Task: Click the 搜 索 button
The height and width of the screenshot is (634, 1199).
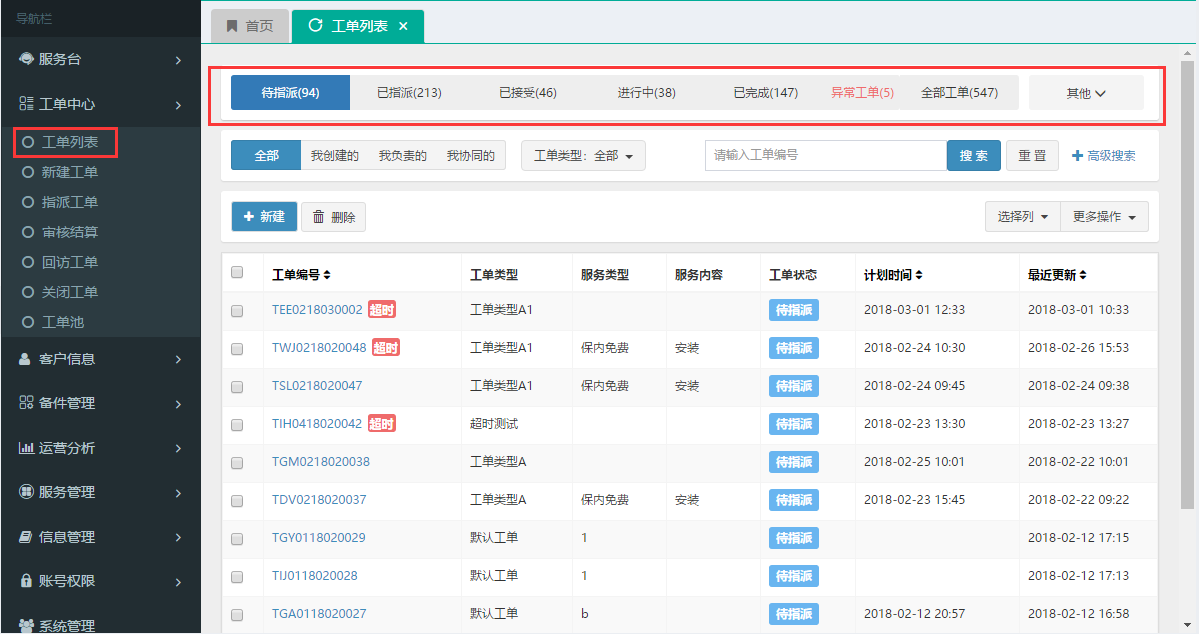Action: [973, 155]
